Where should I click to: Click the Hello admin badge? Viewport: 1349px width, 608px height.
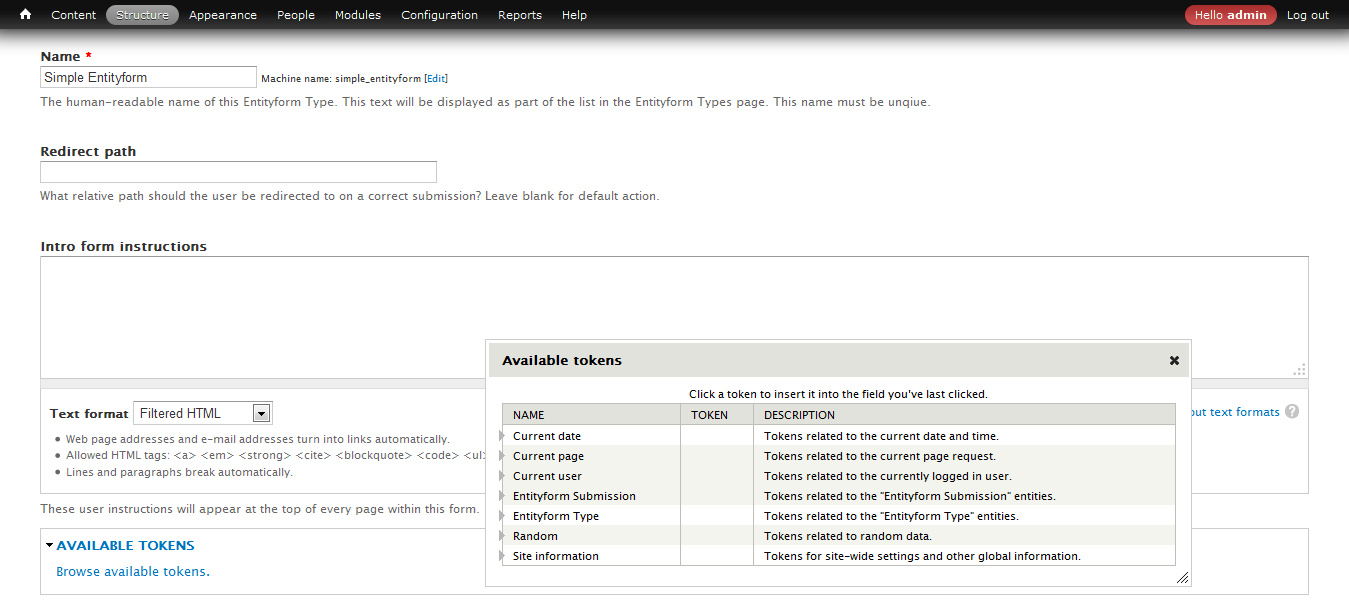(x=1230, y=14)
